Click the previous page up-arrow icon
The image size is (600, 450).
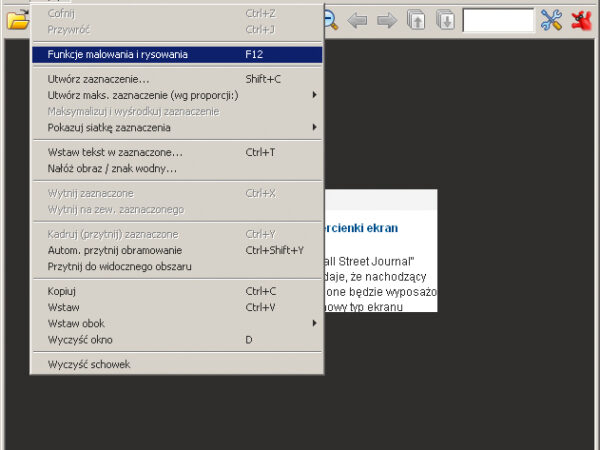(417, 20)
